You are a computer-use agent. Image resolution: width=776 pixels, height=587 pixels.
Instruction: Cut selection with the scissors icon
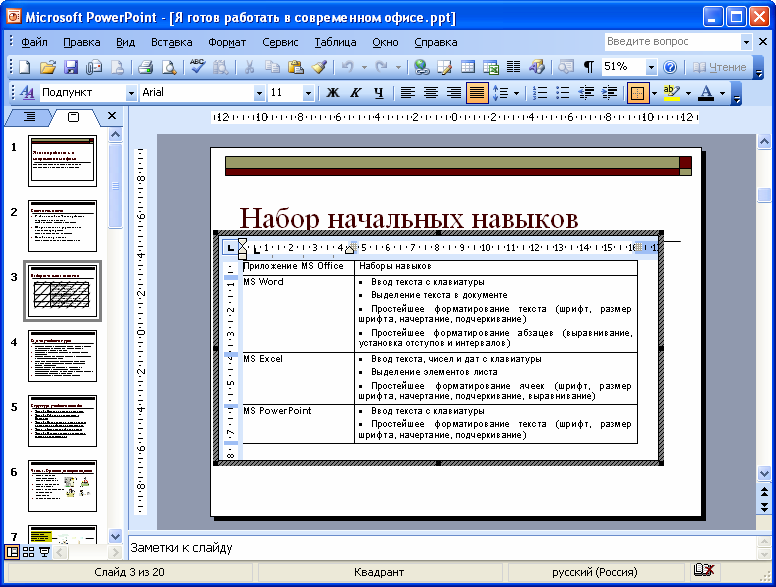(x=249, y=67)
